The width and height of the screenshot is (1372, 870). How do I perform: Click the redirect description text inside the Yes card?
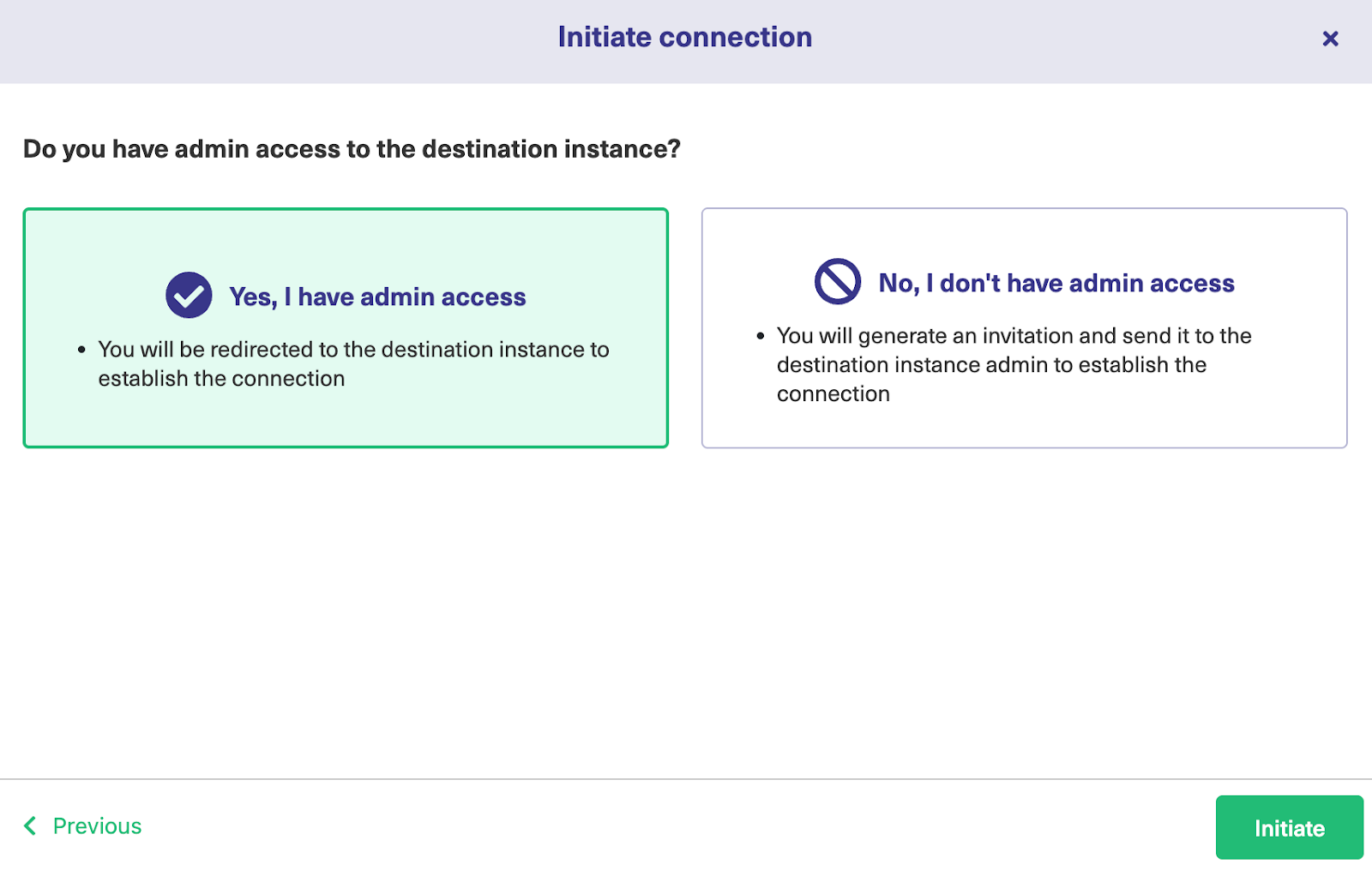(352, 363)
